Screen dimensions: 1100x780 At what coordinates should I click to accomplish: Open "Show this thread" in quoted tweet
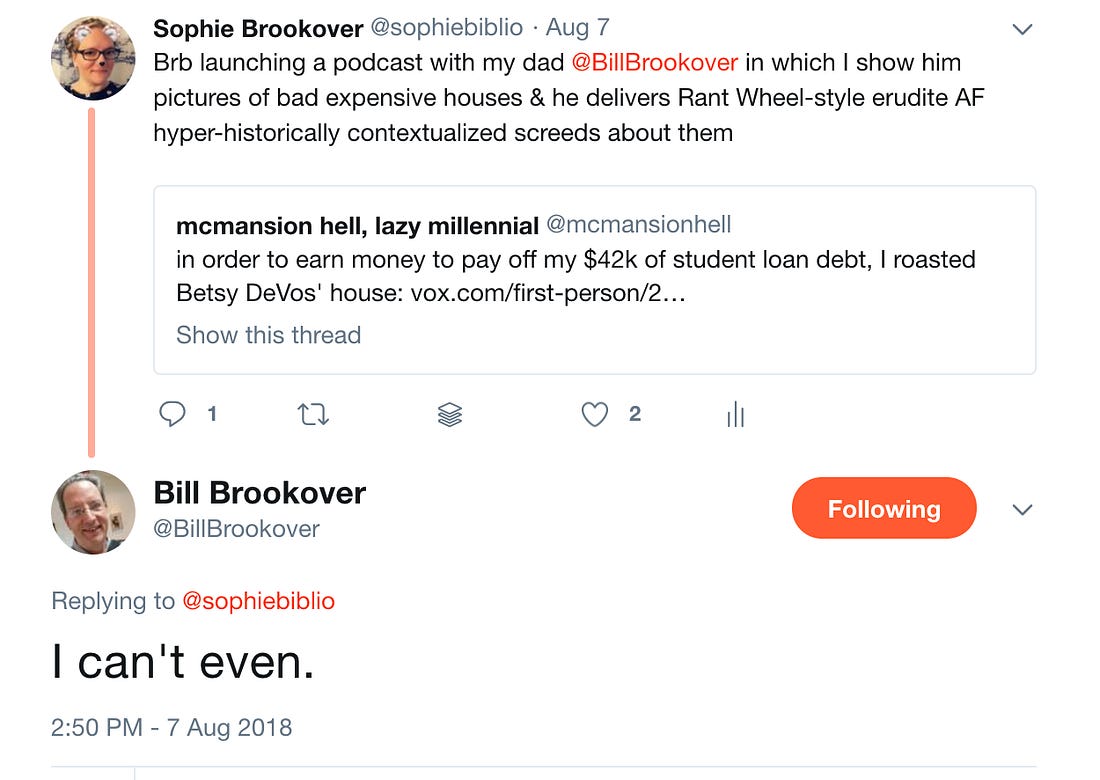[268, 335]
